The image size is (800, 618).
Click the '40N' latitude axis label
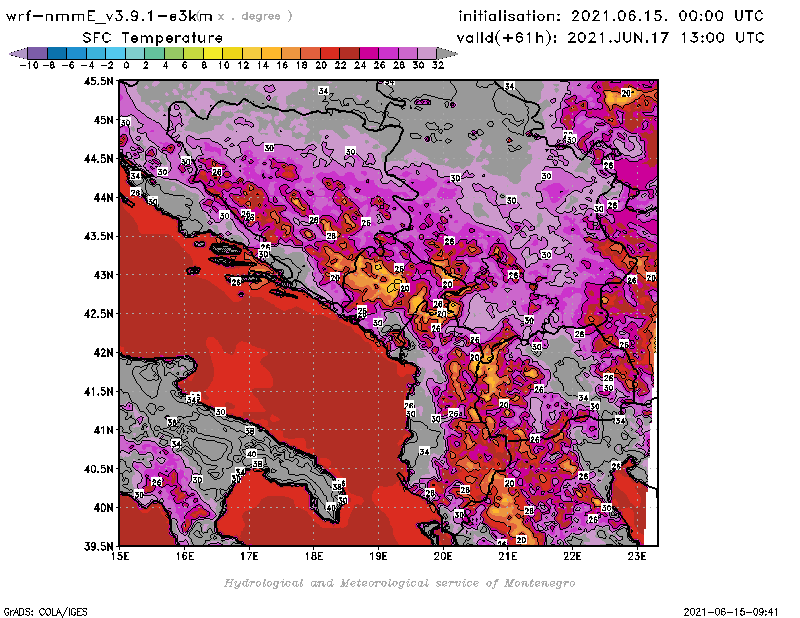104,508
